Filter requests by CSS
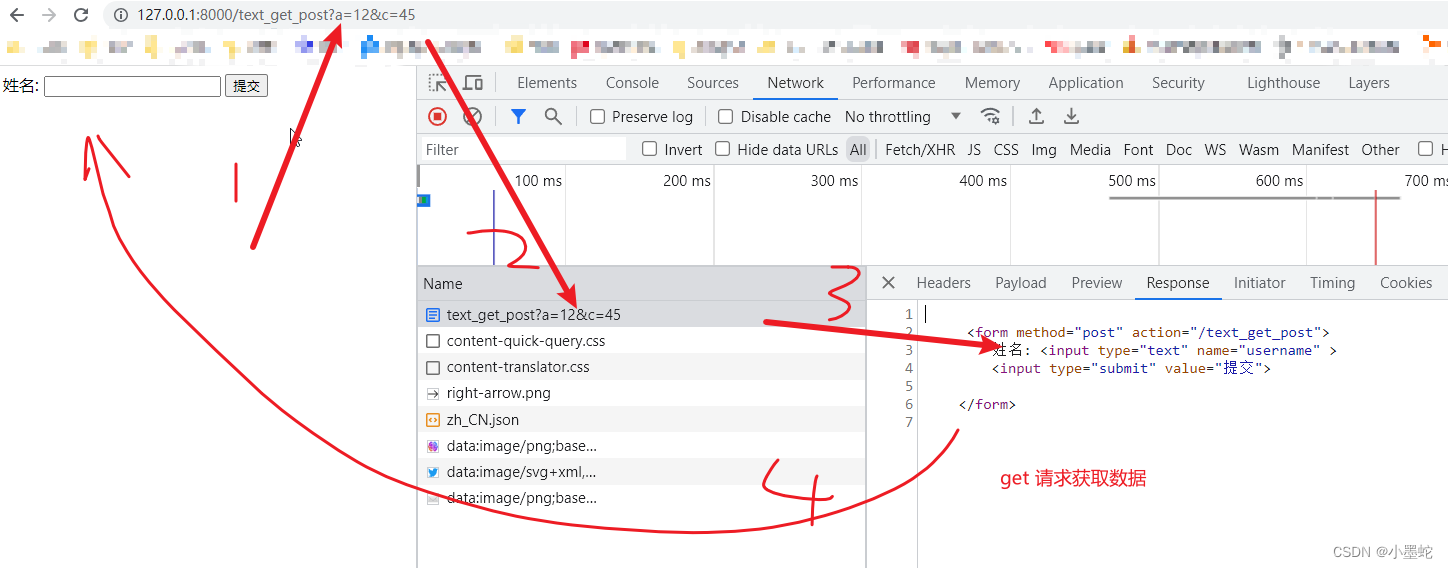Viewport: 1448px width, 568px height. click(x=1006, y=149)
